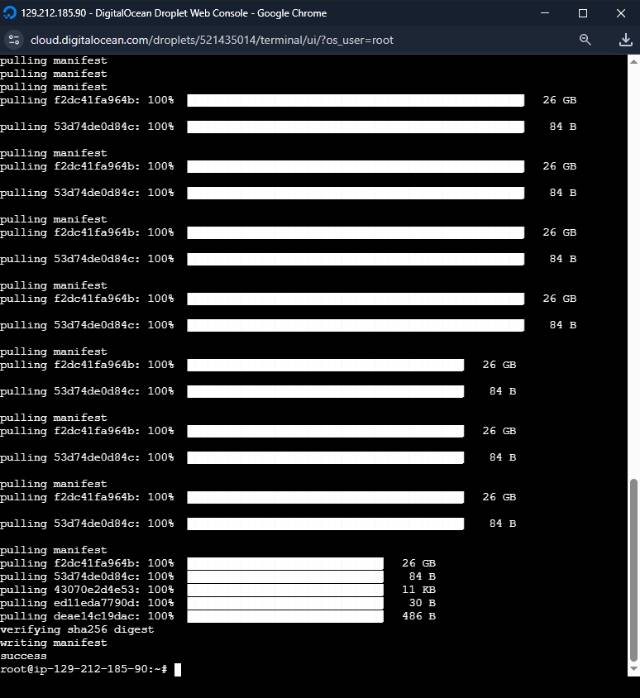Maximize the Droplet Web Console window
Viewport: 640px width, 698px height.
point(583,13)
